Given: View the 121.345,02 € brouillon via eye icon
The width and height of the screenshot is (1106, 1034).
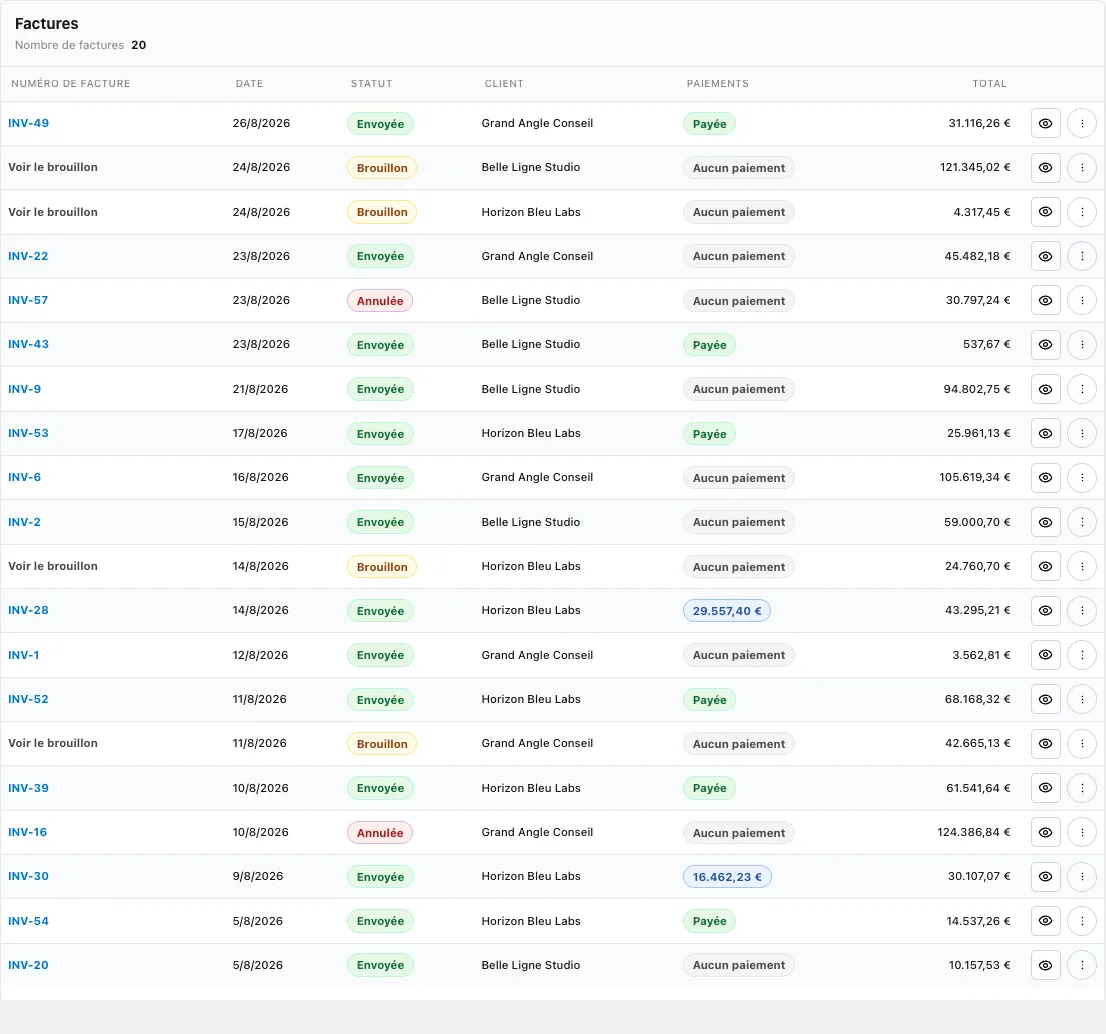Looking at the screenshot, I should (1045, 168).
